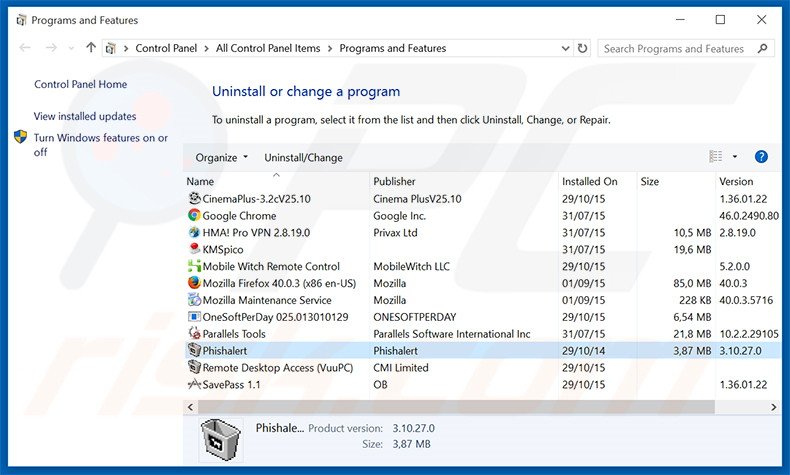Click the refresh button in address bar

pyautogui.click(x=582, y=48)
